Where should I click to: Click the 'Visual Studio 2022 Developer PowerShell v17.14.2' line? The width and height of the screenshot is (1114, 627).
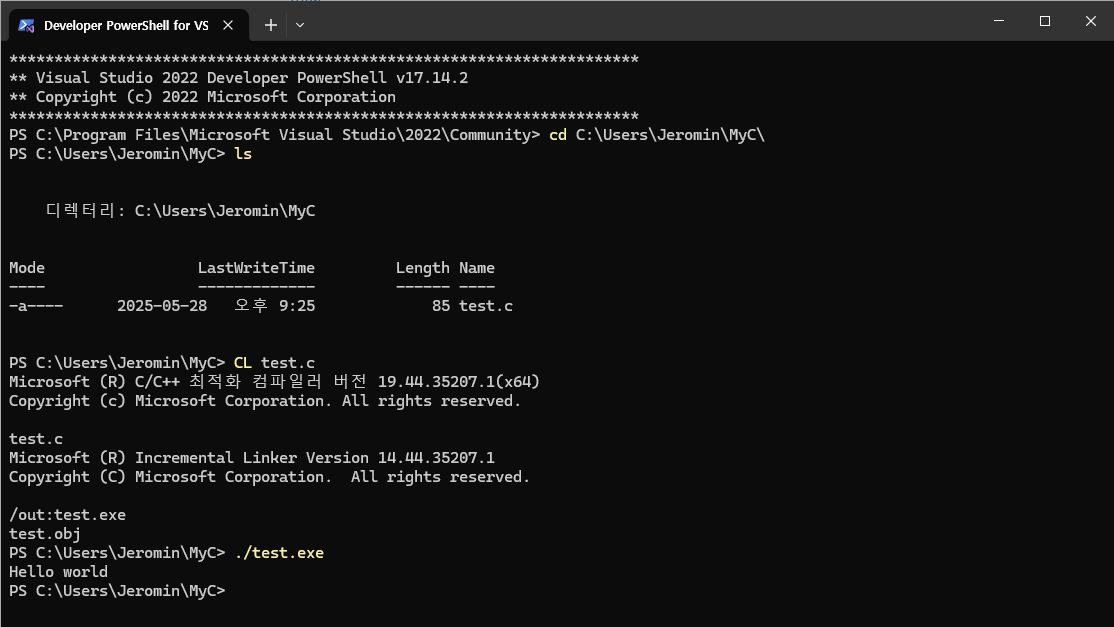(x=239, y=78)
